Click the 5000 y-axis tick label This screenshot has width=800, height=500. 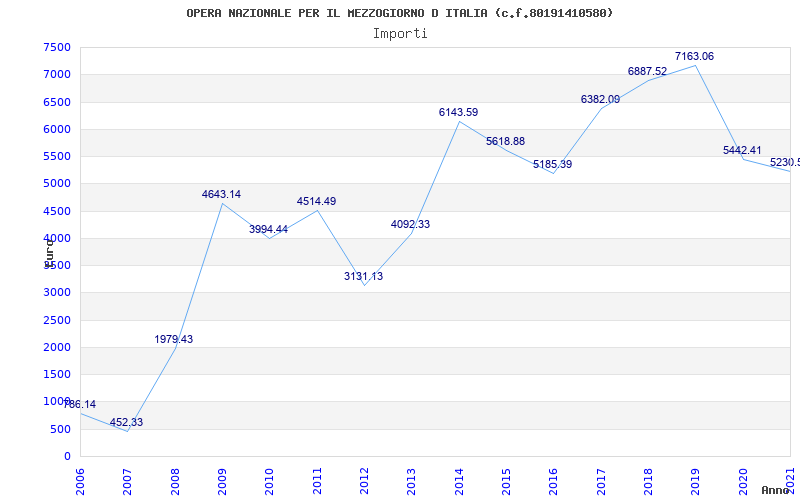[57, 184]
